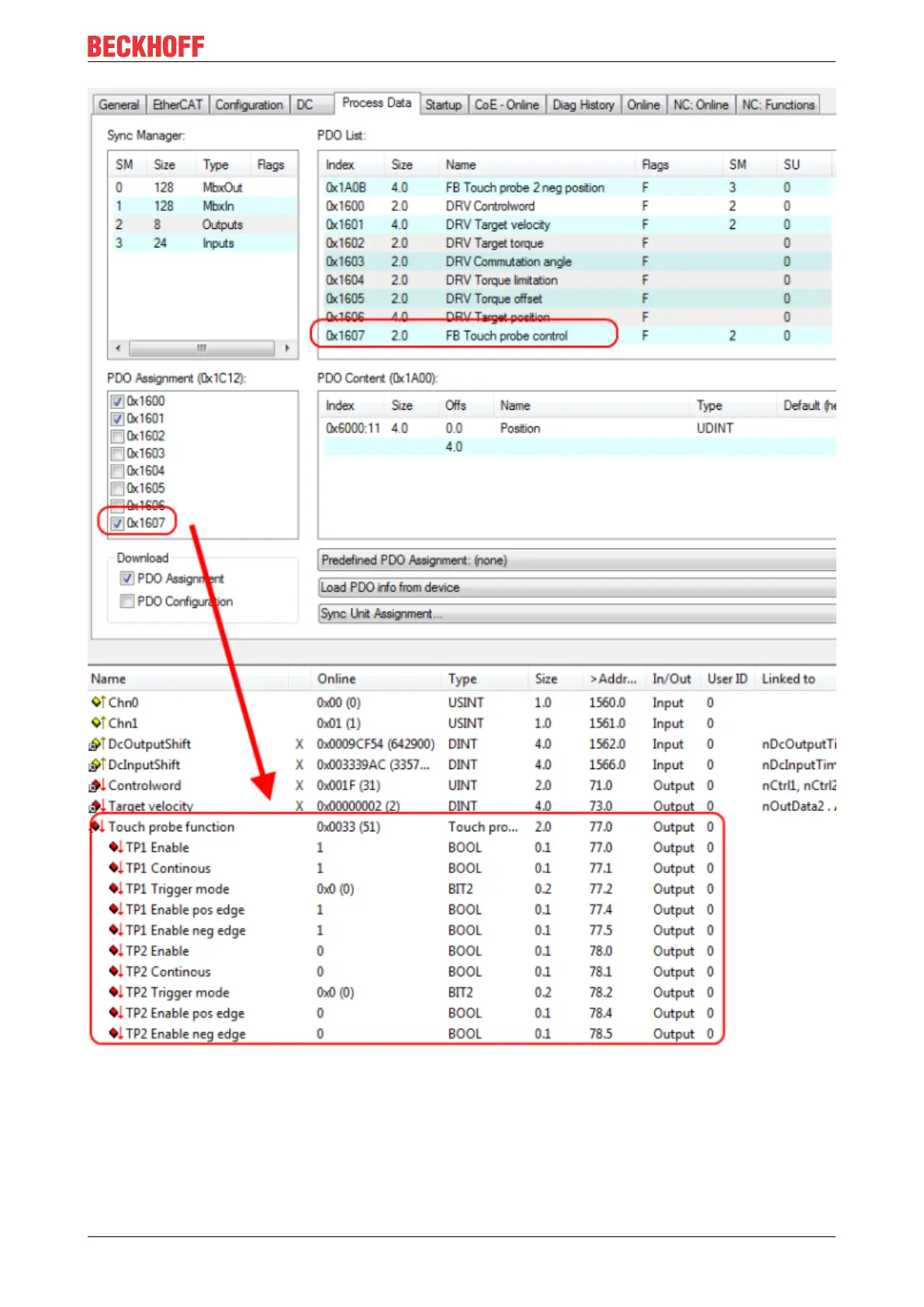Viewport: 924px width, 1307px height.
Task: Select the Outputs row in Sync Manager
Action: point(202,225)
